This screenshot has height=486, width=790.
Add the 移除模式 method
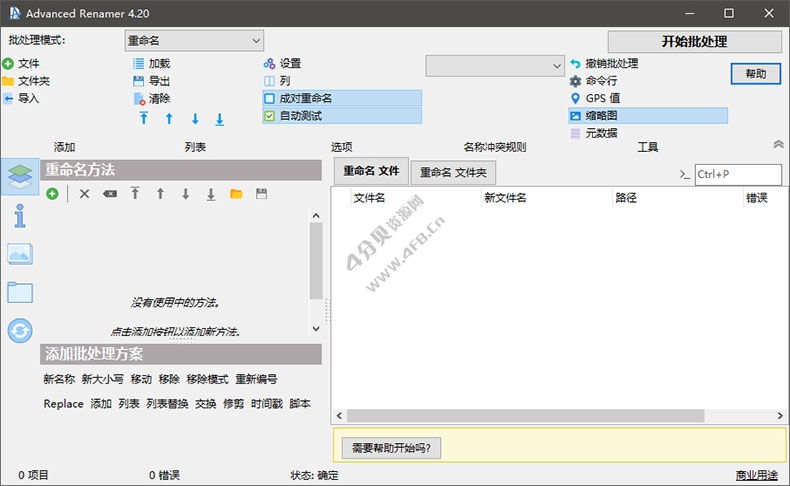(207, 379)
